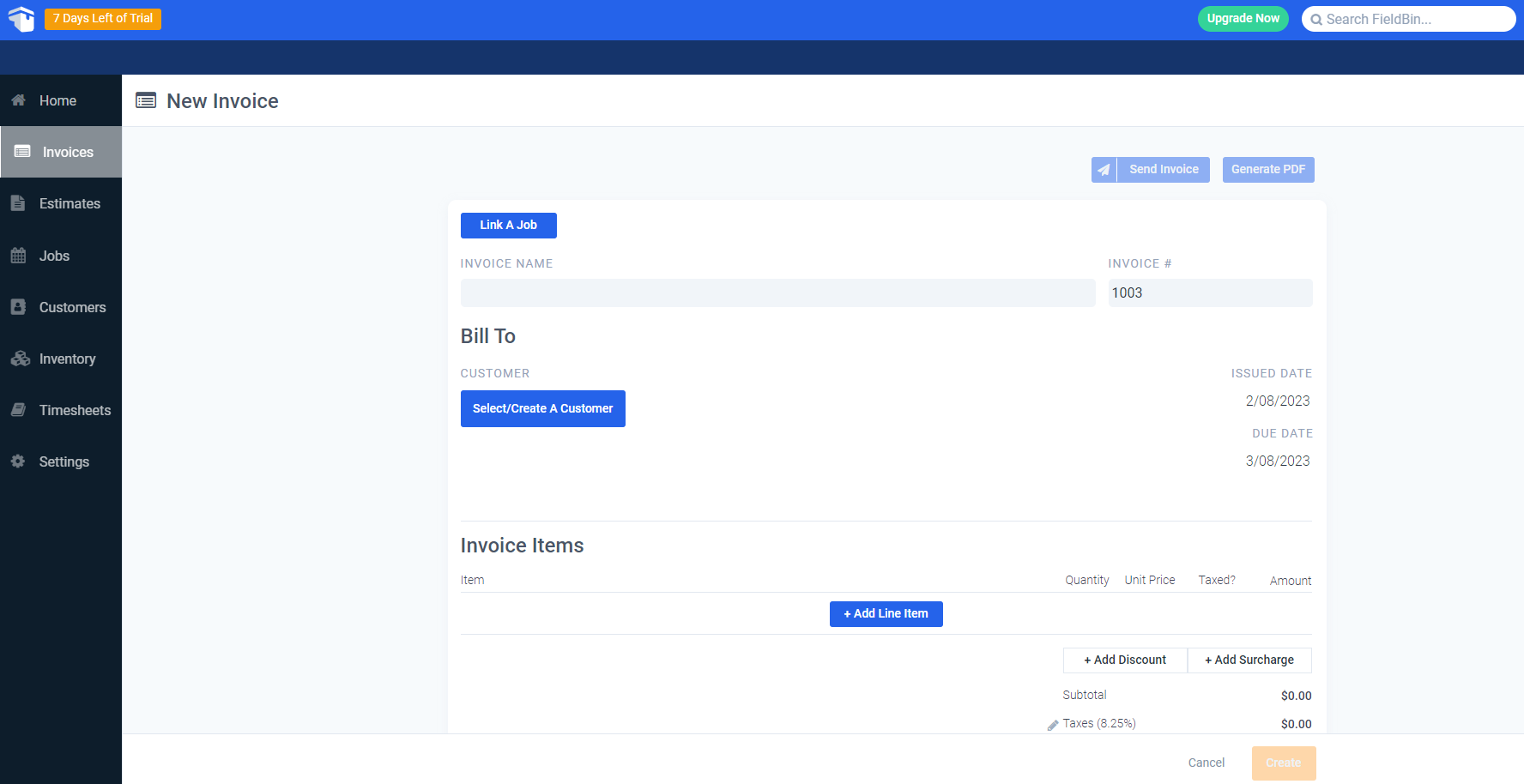The image size is (1524, 784).
Task: Click the New Invoice header icon
Action: click(x=146, y=101)
